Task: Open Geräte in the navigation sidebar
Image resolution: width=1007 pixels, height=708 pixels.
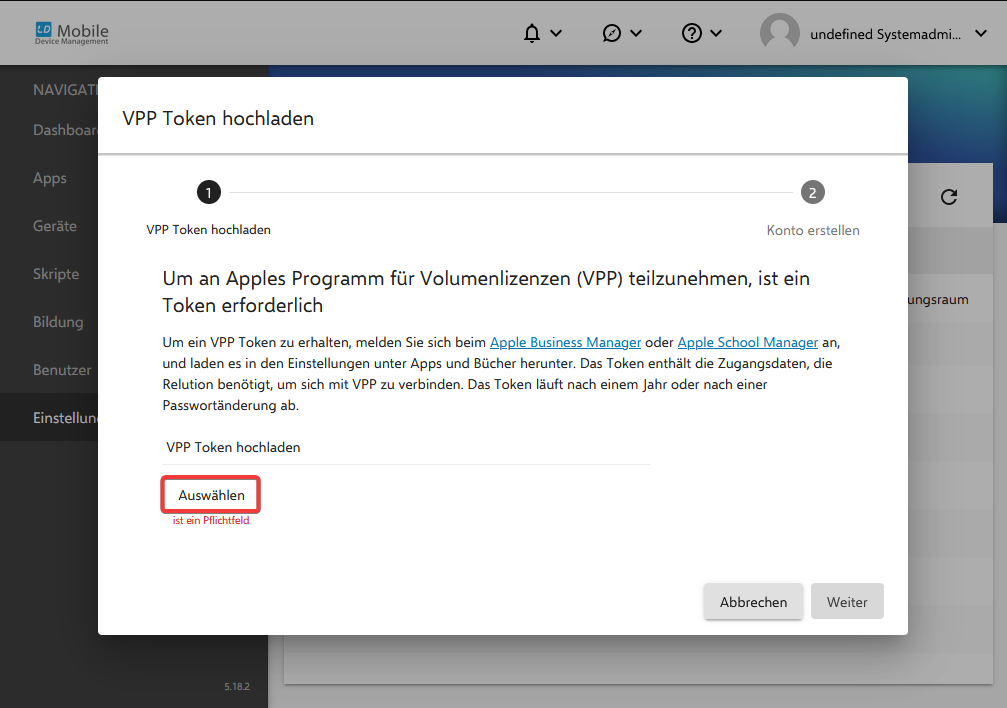Action: [x=55, y=226]
